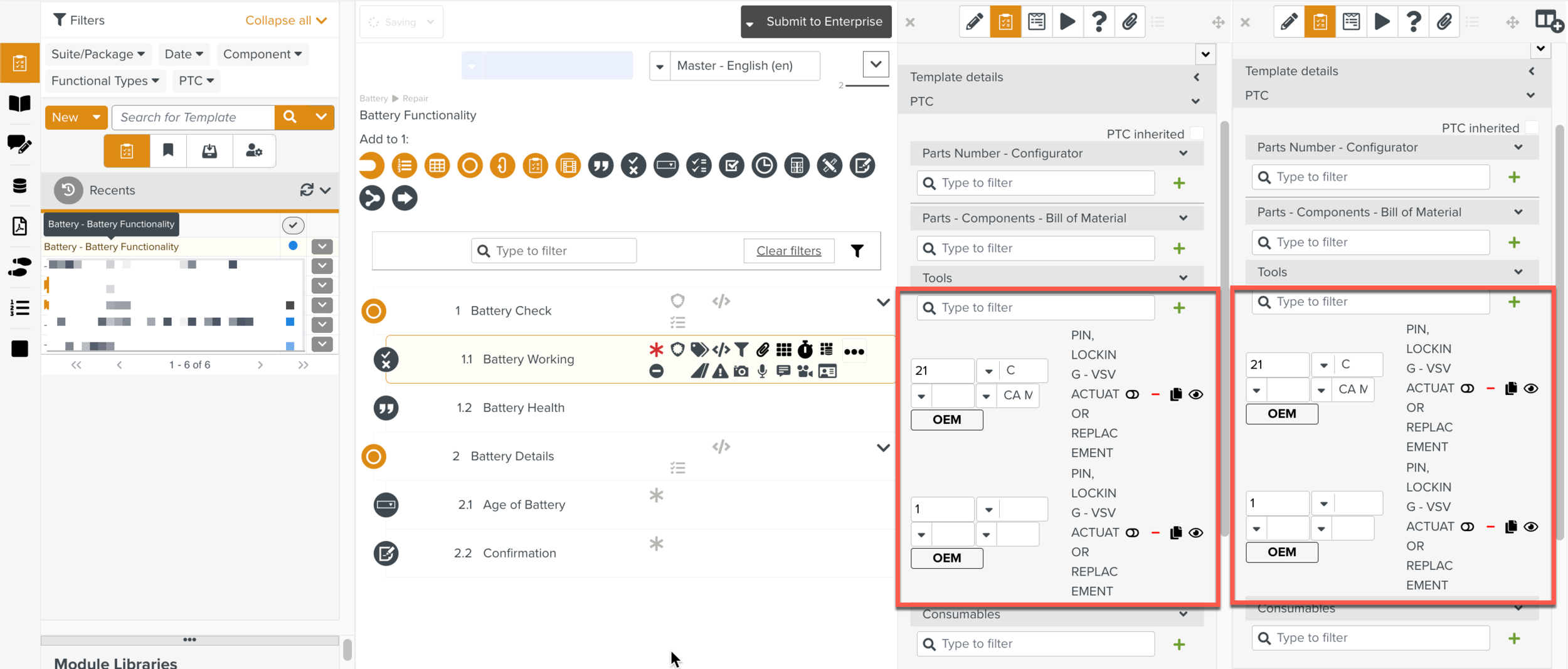Click the paperclip attachment icon in Battery Working row
The image size is (1568, 669).
tap(763, 350)
